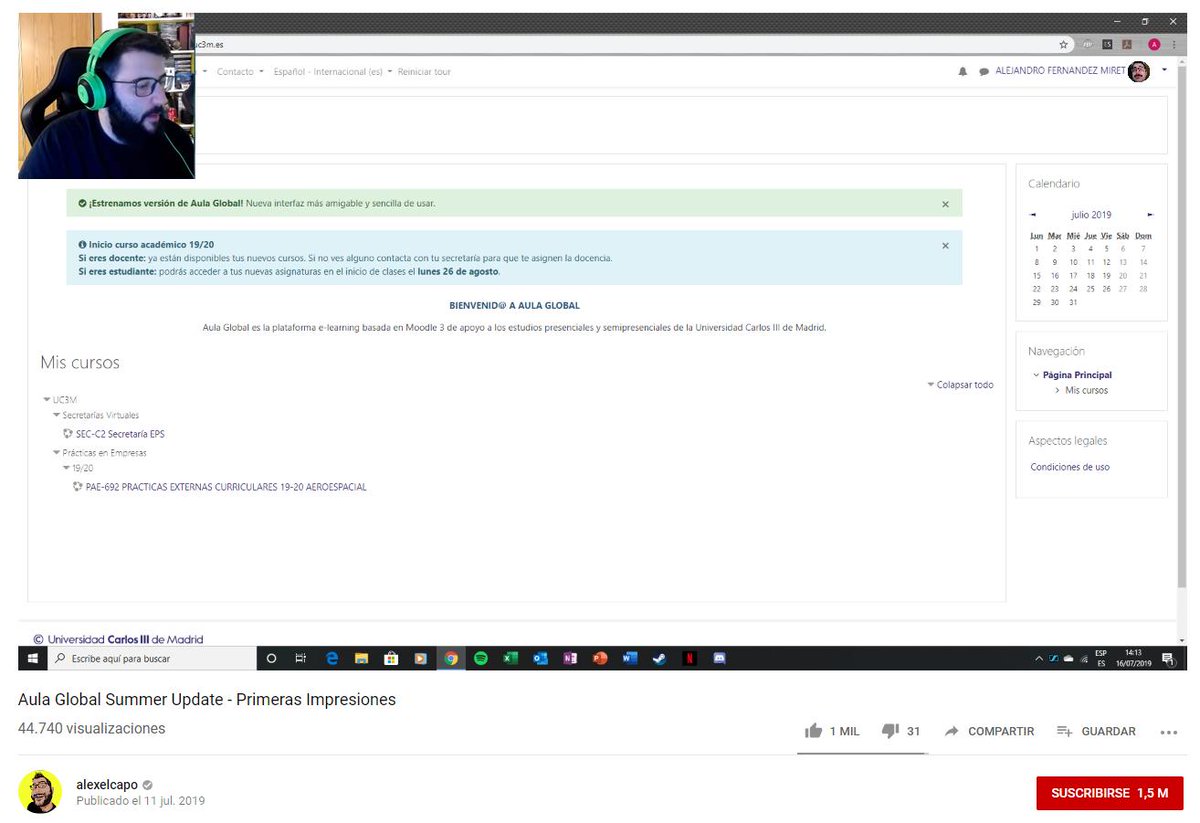Image resolution: width=1200 pixels, height=823 pixels.
Task: Open the user menu arrow beside the avatar
Action: [x=1164, y=71]
